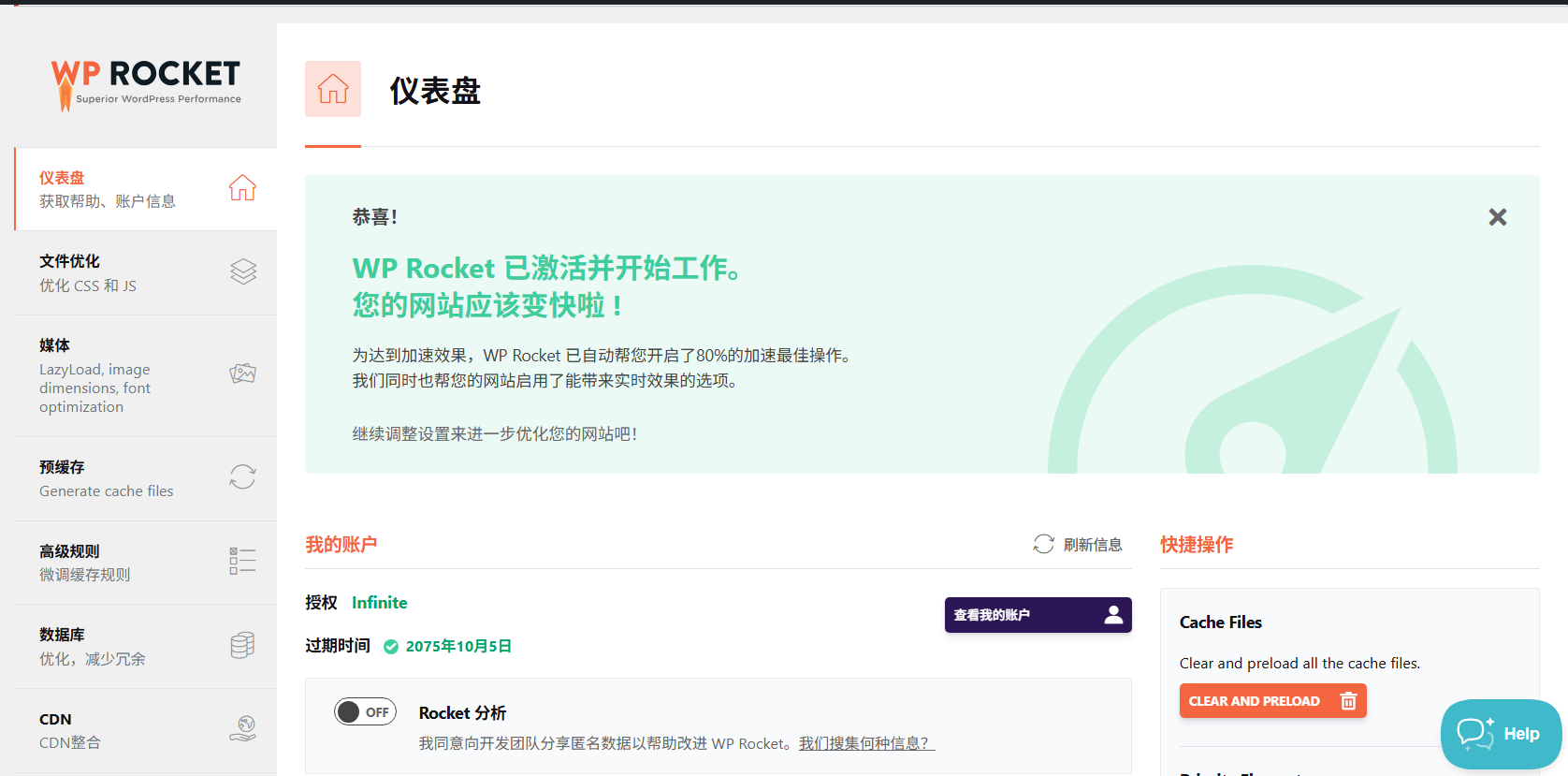
Task: Click 刷新信息 to refresh account info
Action: coord(1078,545)
